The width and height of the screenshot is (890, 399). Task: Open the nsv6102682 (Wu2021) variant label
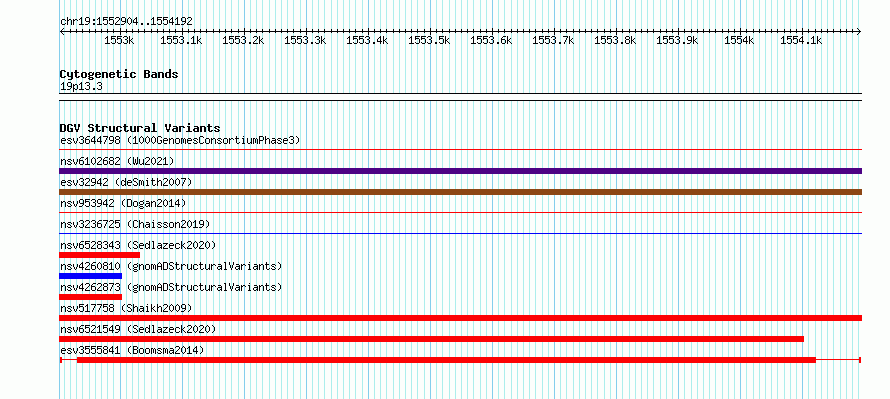[117, 161]
